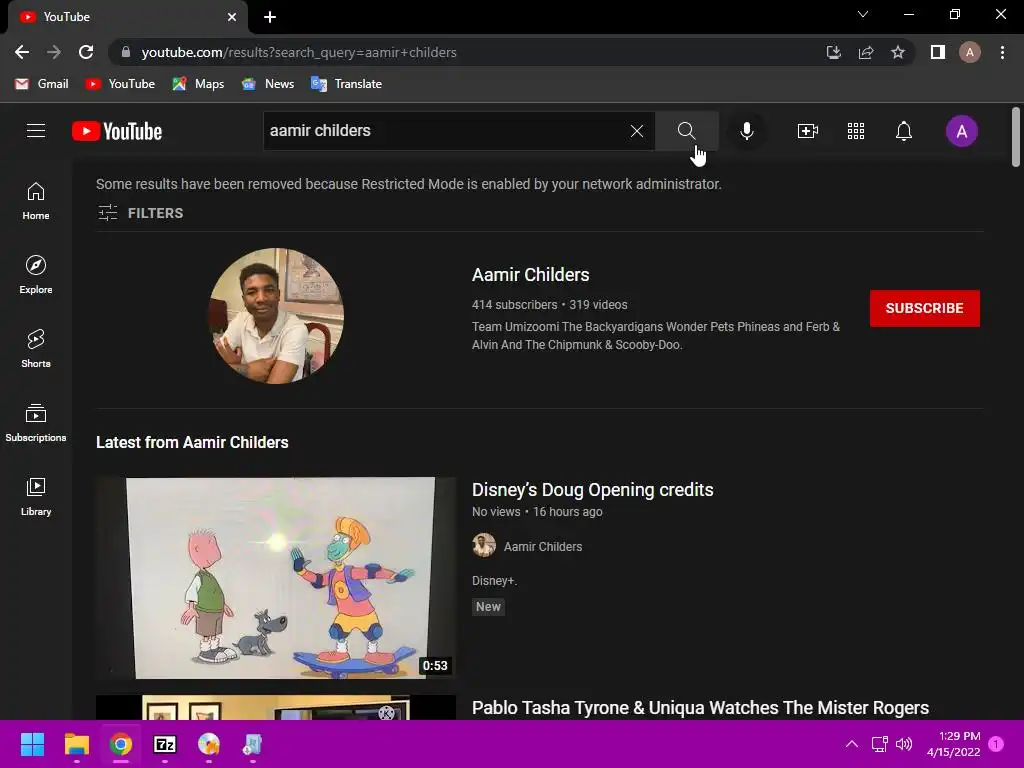This screenshot has width=1024, height=768.
Task: Open the Aamir Childers channel name in the channel card
Action: (x=530, y=275)
